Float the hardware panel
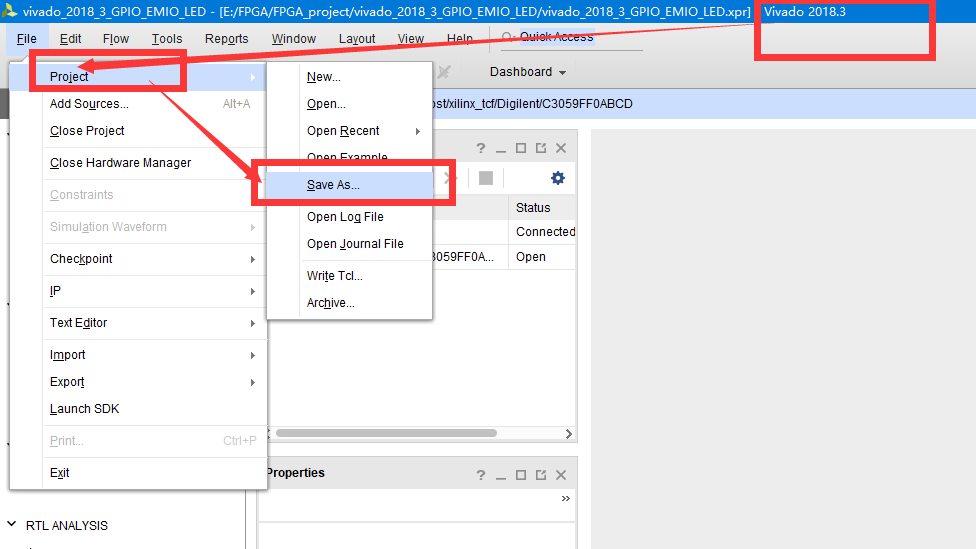This screenshot has width=976, height=549. click(x=541, y=148)
